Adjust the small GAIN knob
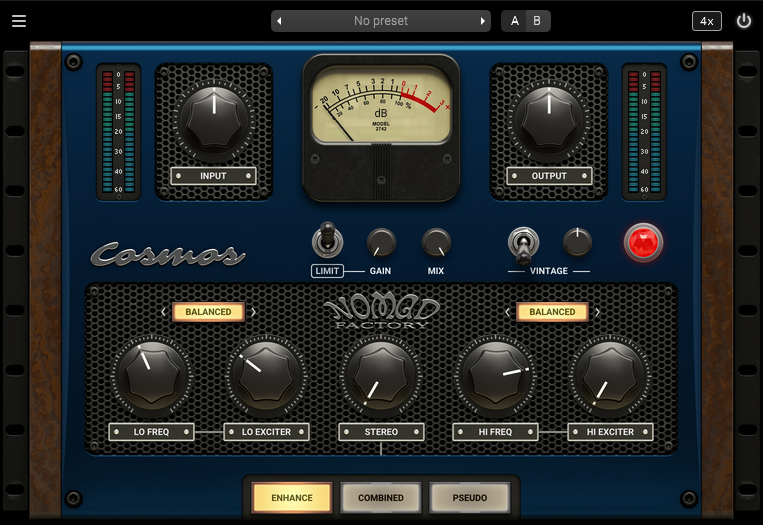Screen dimensions: 763x525 [x=381, y=242]
